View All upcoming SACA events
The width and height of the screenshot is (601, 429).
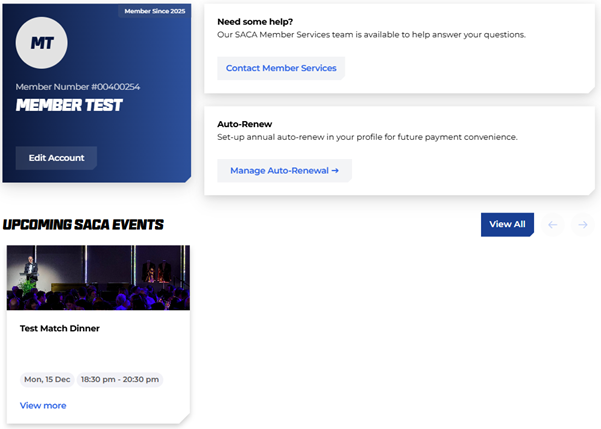pyautogui.click(x=507, y=225)
